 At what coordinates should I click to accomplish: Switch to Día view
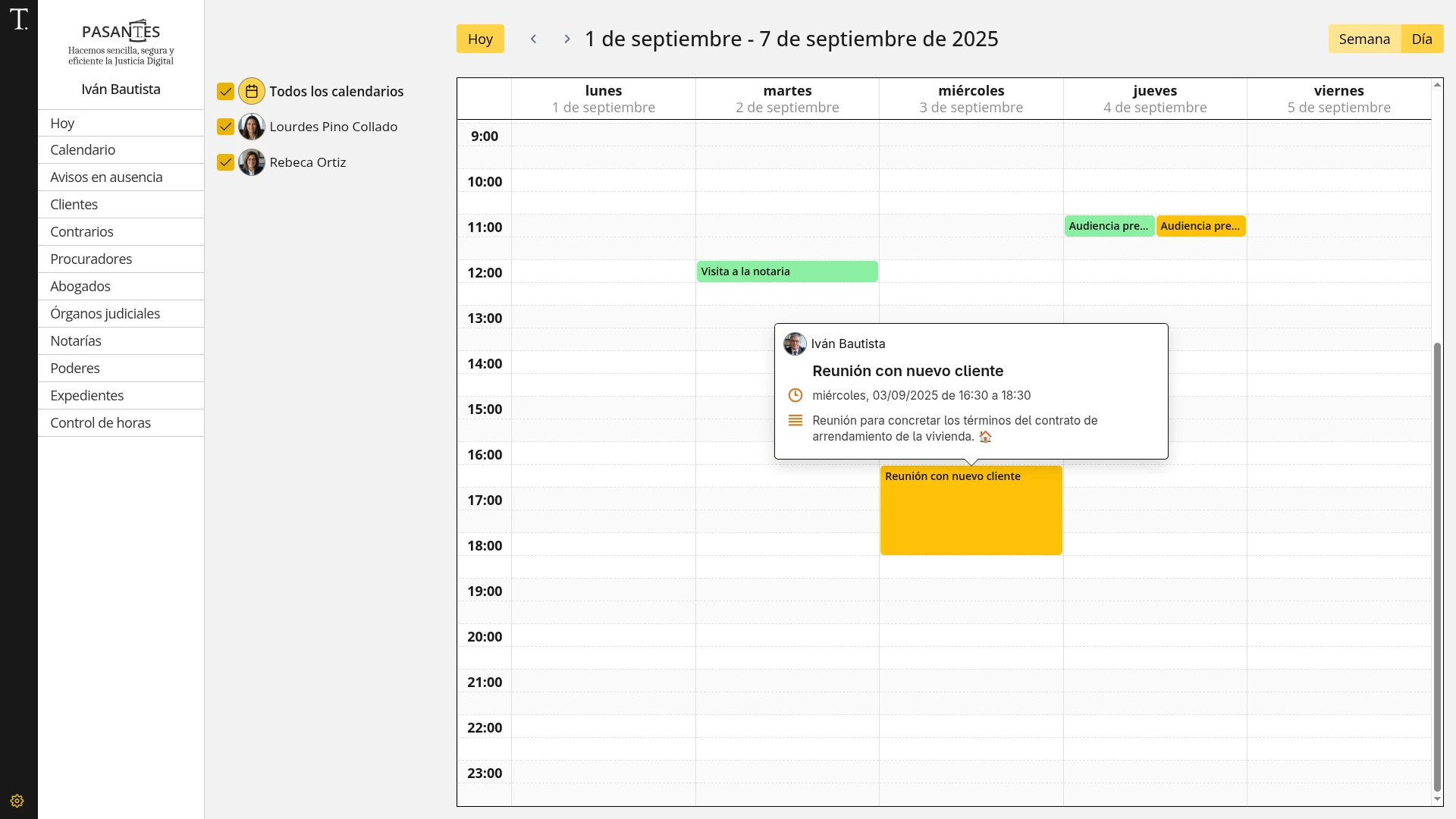[1421, 39]
